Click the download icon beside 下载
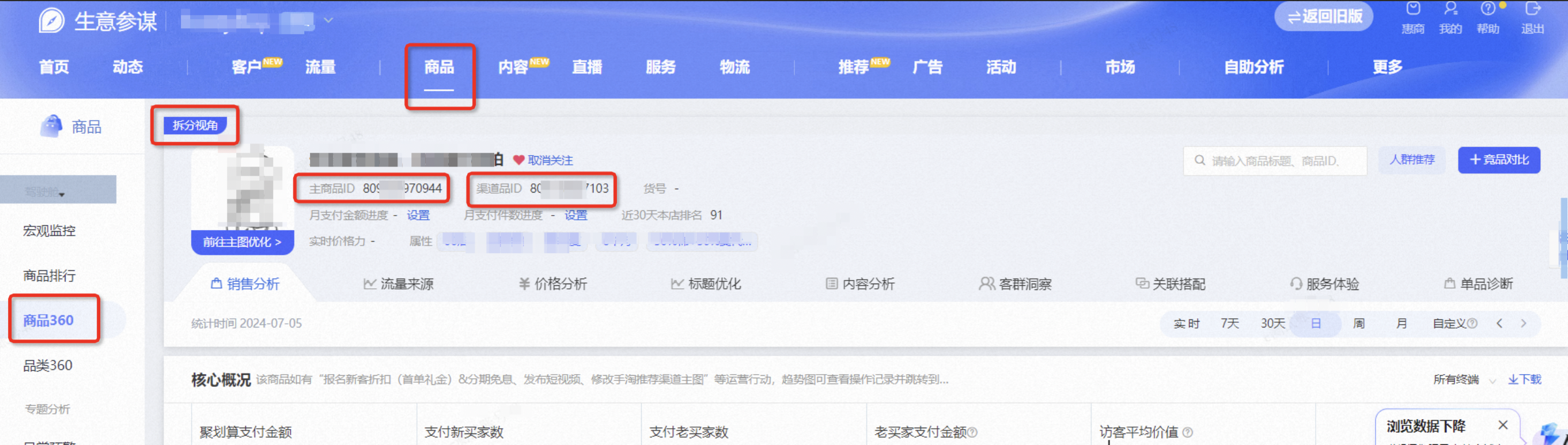Image resolution: width=1568 pixels, height=445 pixels. click(x=1513, y=379)
